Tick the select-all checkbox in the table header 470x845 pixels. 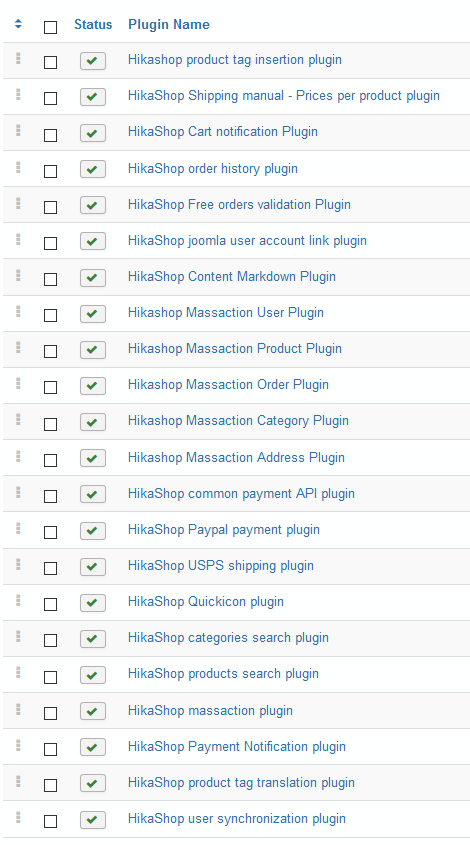point(50,27)
